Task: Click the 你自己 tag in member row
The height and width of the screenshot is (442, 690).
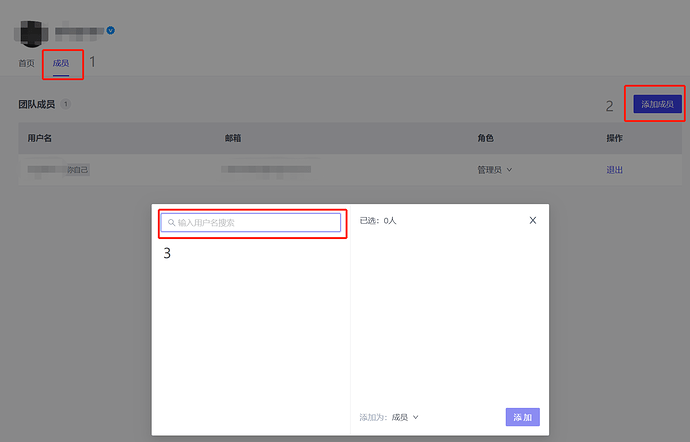Action: coord(78,169)
